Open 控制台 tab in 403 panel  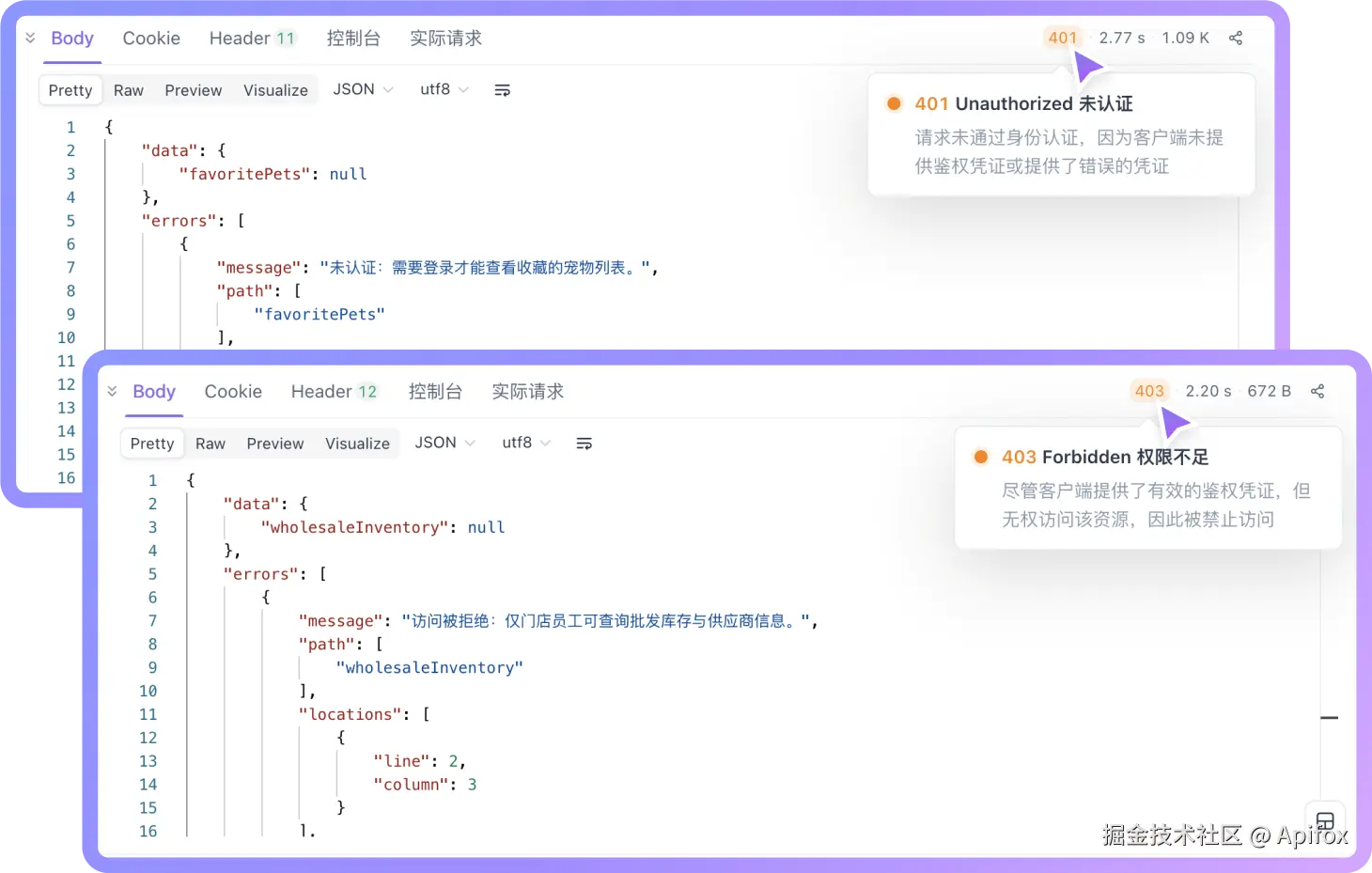(x=435, y=392)
